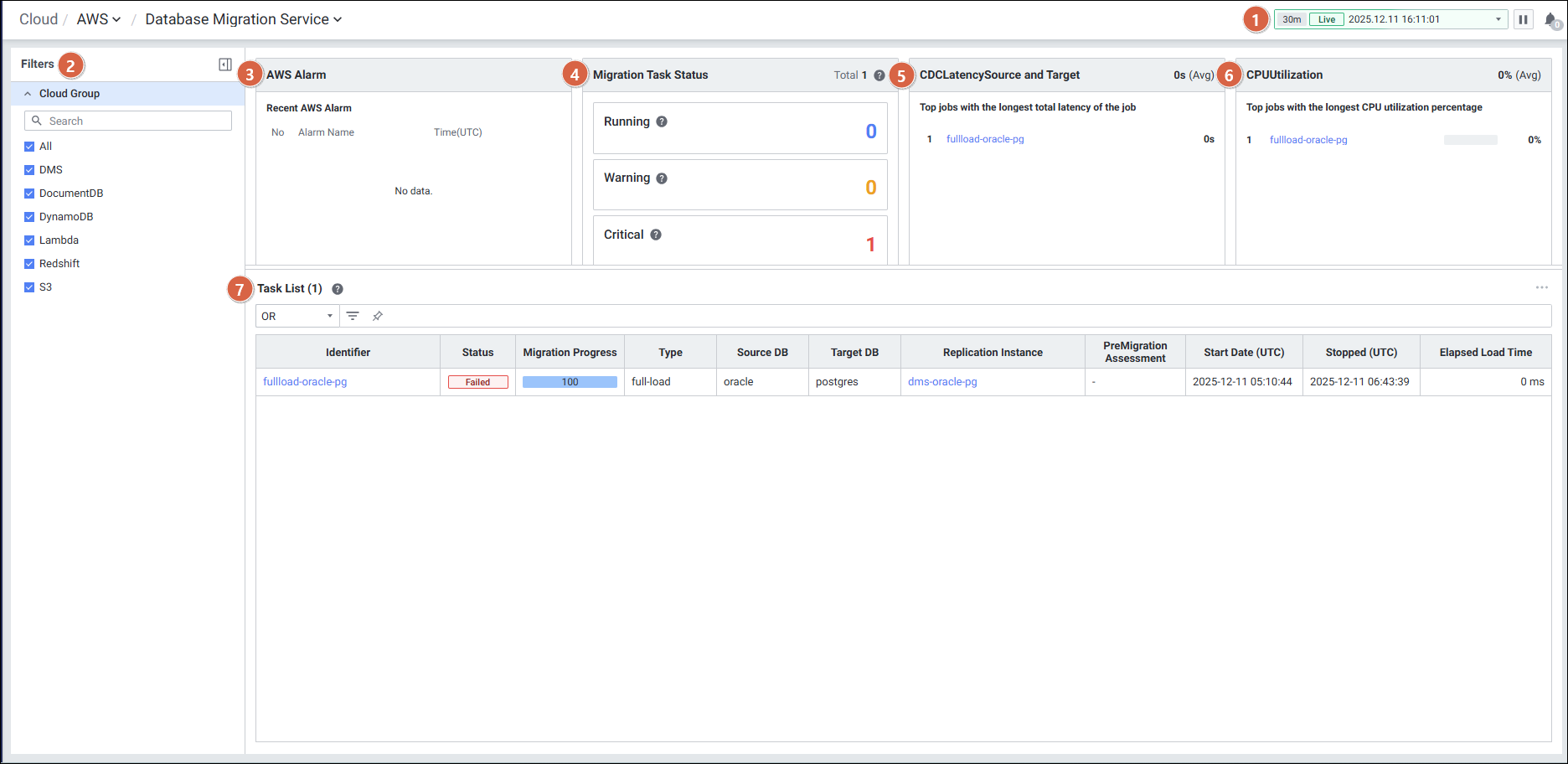1568x764 pixels.
Task: Click help icon beside Critical status
Action: click(x=656, y=235)
